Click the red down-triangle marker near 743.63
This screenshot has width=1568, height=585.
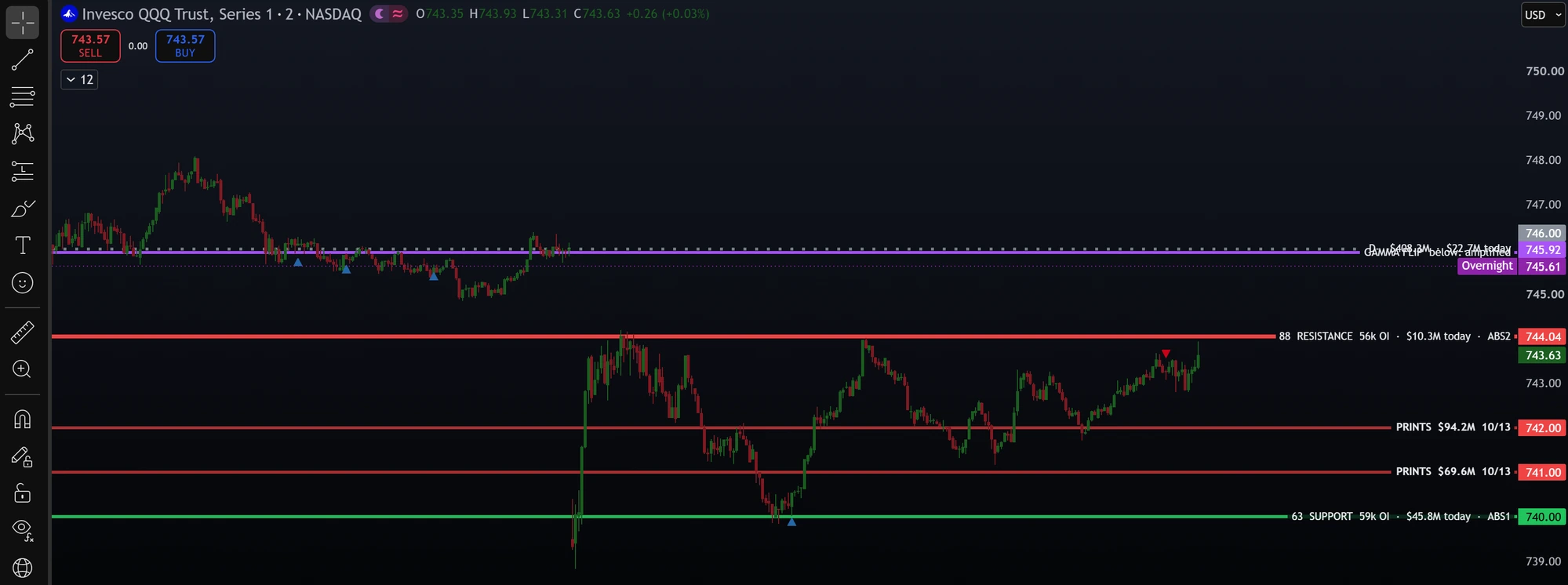point(1166,354)
